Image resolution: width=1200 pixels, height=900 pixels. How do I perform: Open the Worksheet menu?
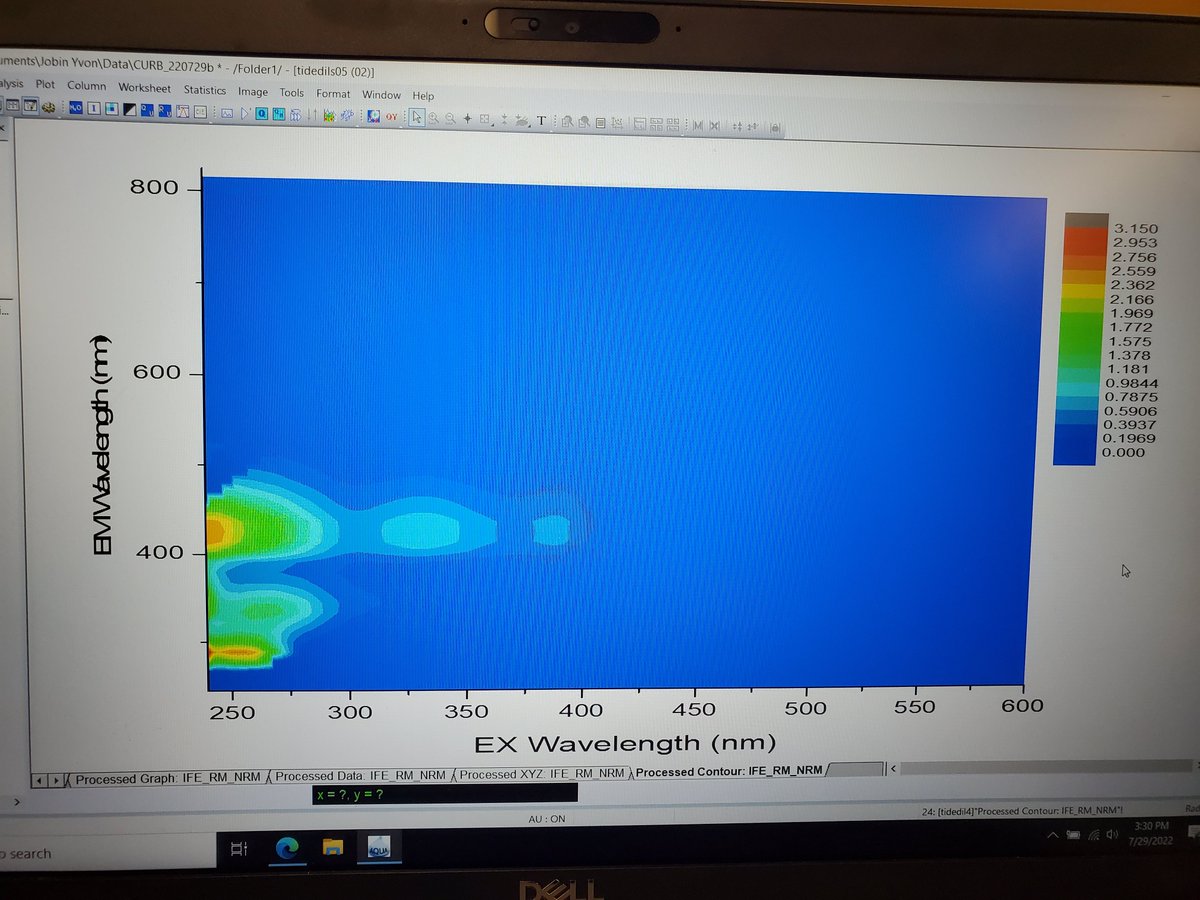[x=144, y=88]
